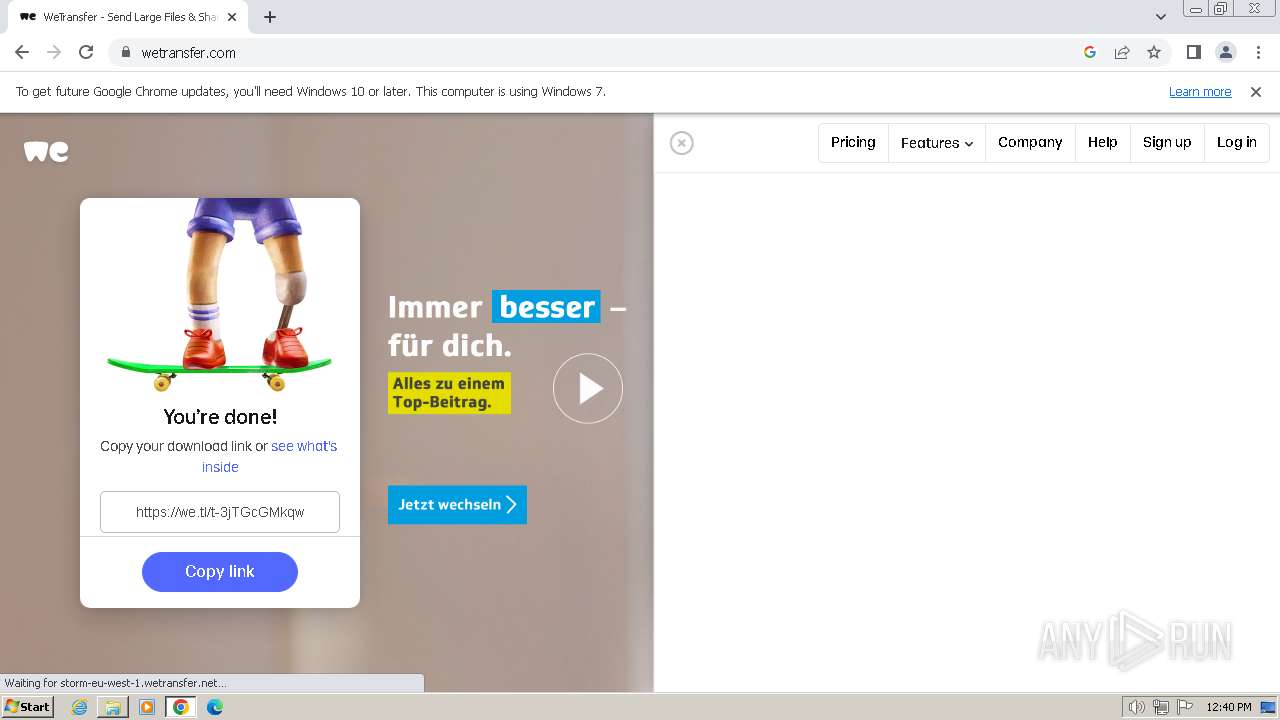Image resolution: width=1280 pixels, height=720 pixels.
Task: Click the Copy link button
Action: tap(220, 572)
